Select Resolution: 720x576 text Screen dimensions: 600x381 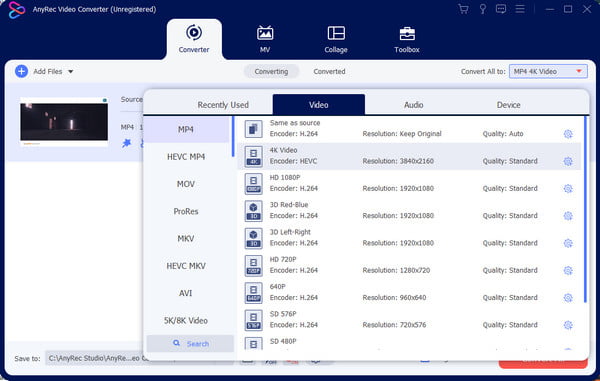click(x=394, y=325)
